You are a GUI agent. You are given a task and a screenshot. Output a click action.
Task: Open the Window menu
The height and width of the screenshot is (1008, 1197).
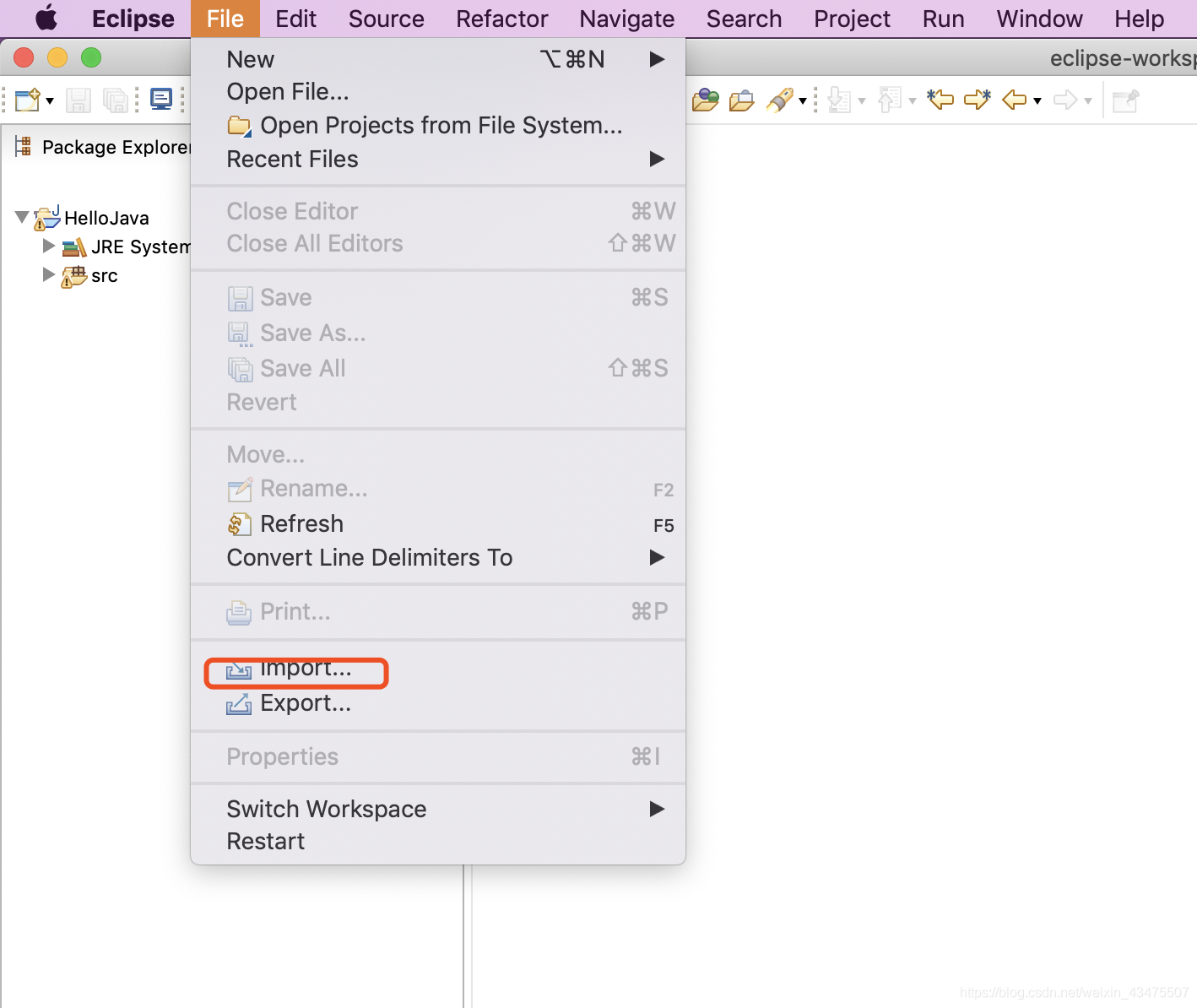tap(1040, 19)
